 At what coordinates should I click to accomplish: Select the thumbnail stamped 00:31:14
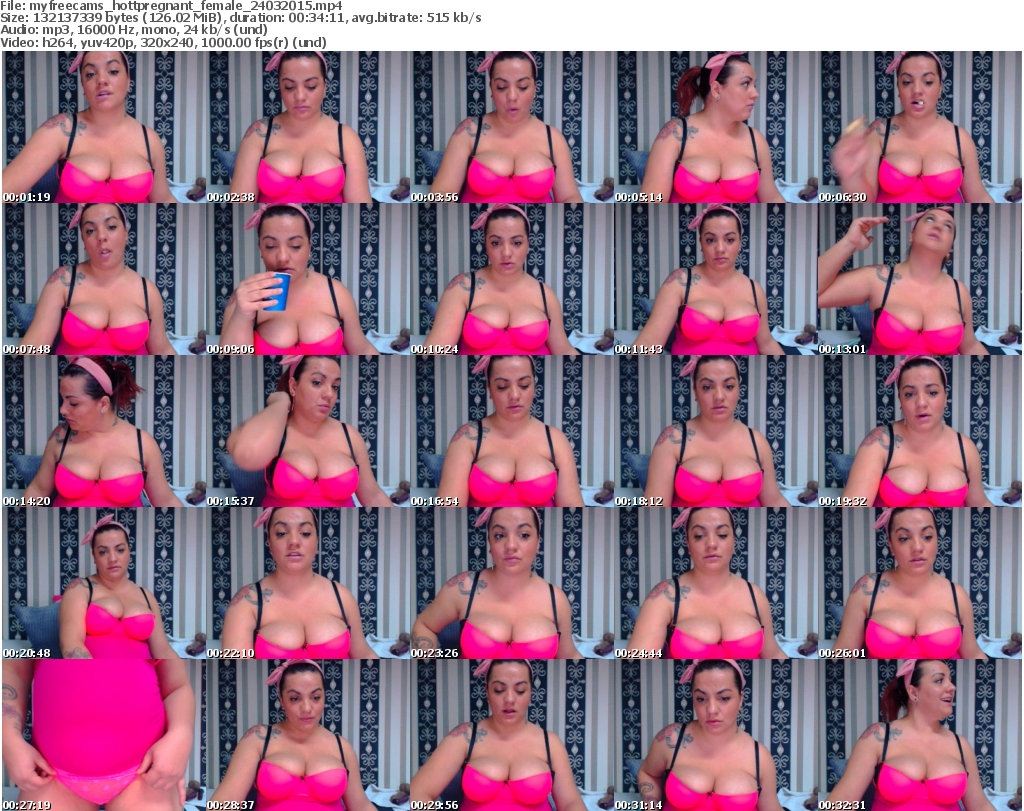pos(716,735)
